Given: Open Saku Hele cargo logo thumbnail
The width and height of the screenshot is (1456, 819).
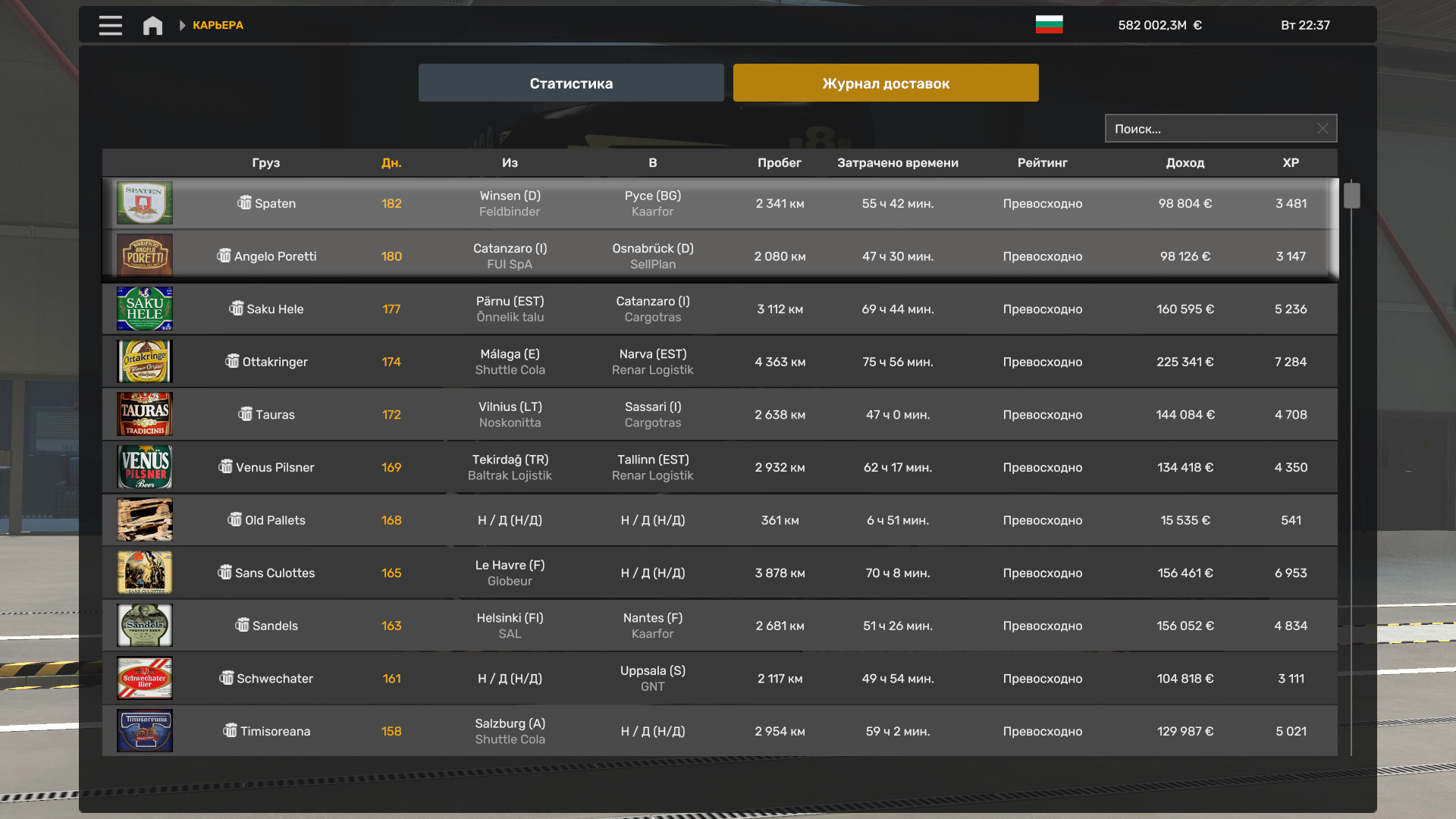Looking at the screenshot, I should click(x=145, y=309).
